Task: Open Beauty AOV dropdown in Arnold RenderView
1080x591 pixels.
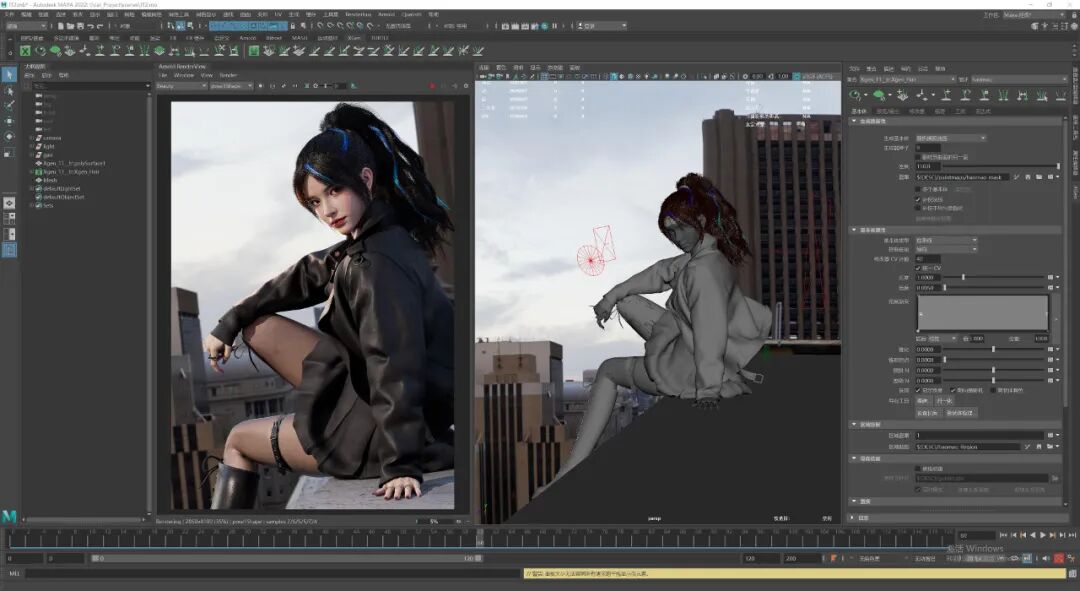Action: click(x=181, y=86)
